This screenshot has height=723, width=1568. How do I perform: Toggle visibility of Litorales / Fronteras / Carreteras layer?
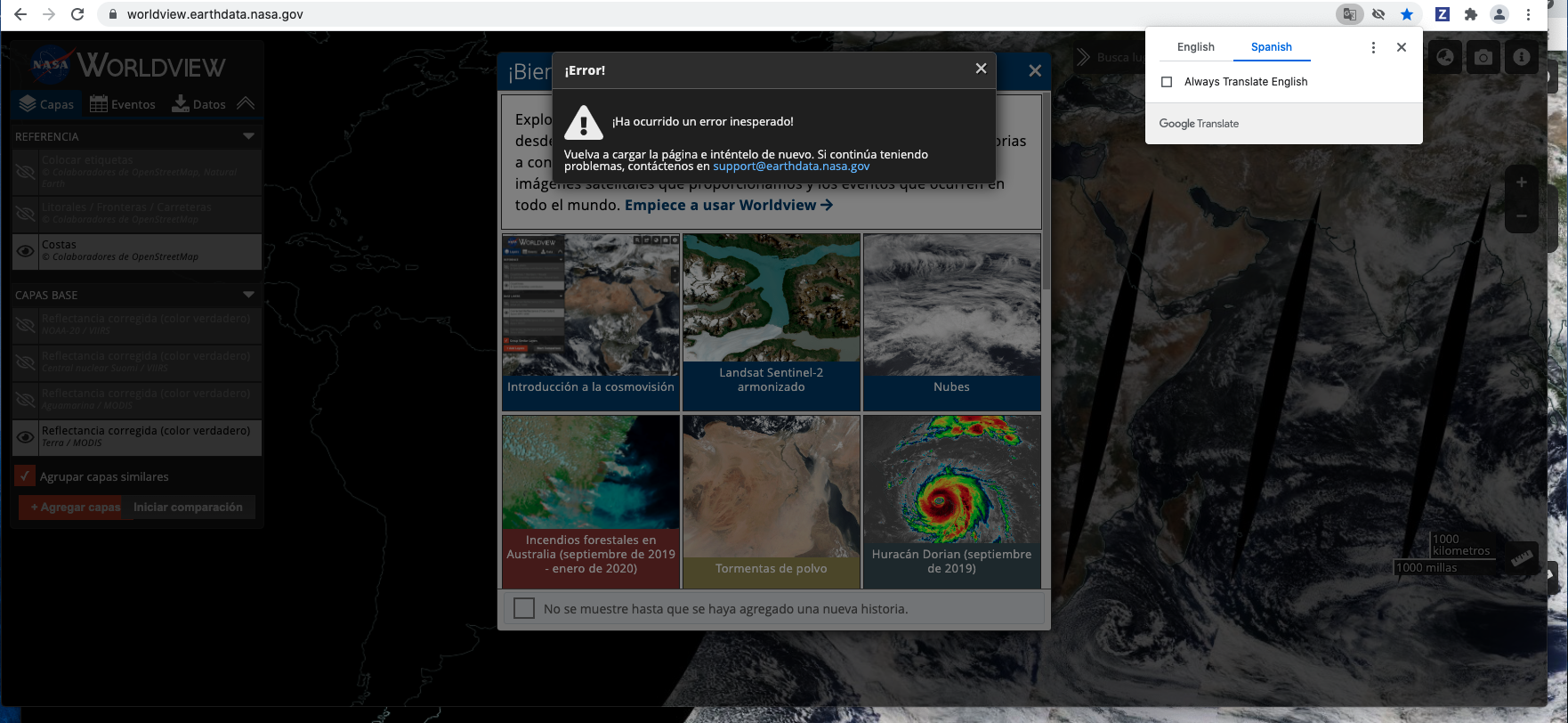point(26,214)
